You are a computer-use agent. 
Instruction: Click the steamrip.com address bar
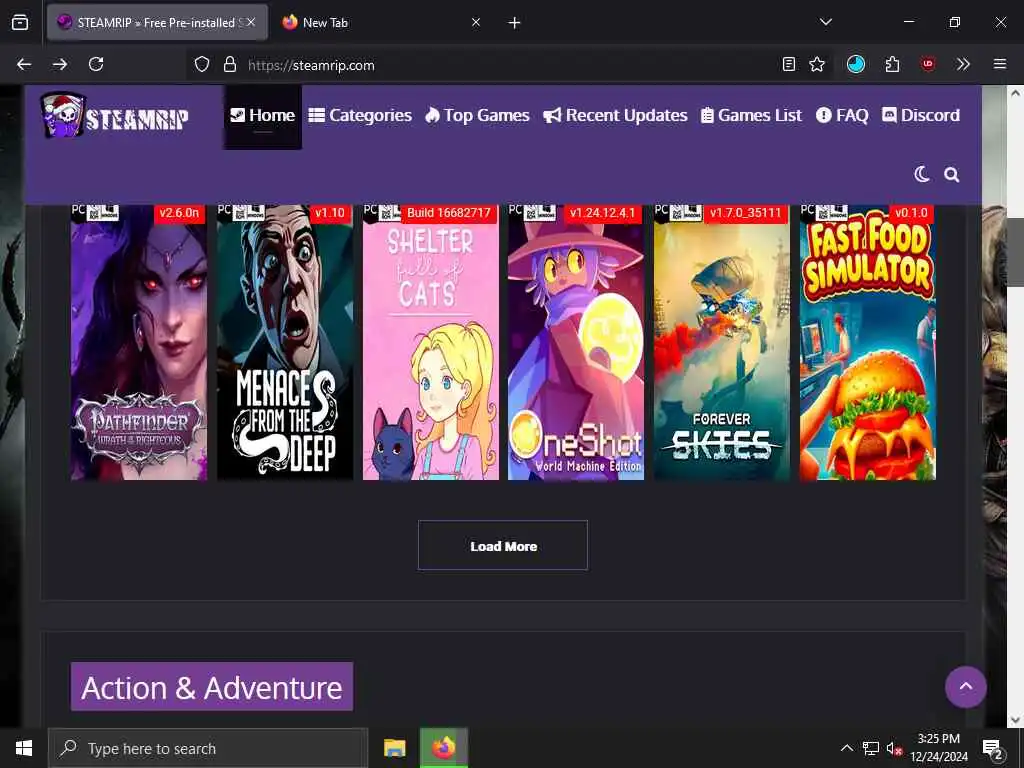click(x=509, y=65)
